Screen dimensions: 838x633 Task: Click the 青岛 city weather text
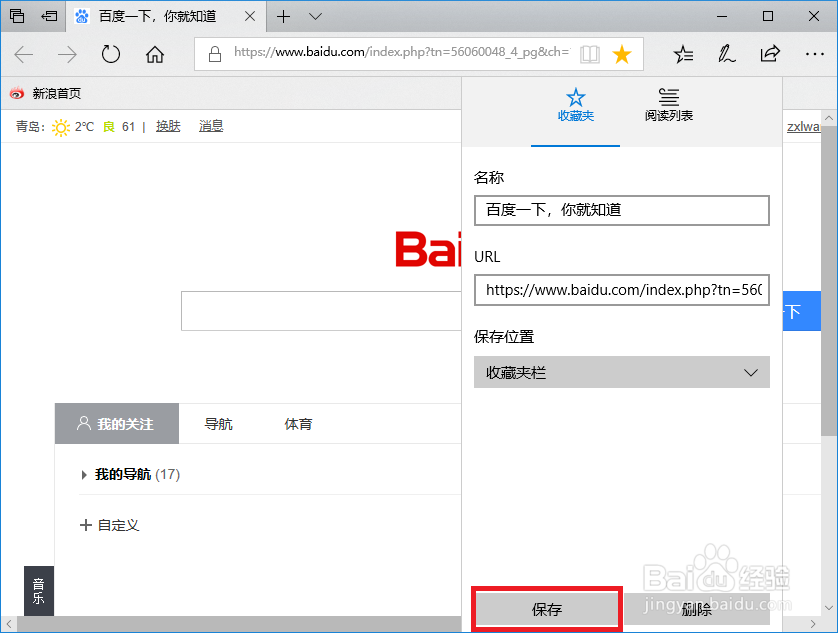pos(30,127)
